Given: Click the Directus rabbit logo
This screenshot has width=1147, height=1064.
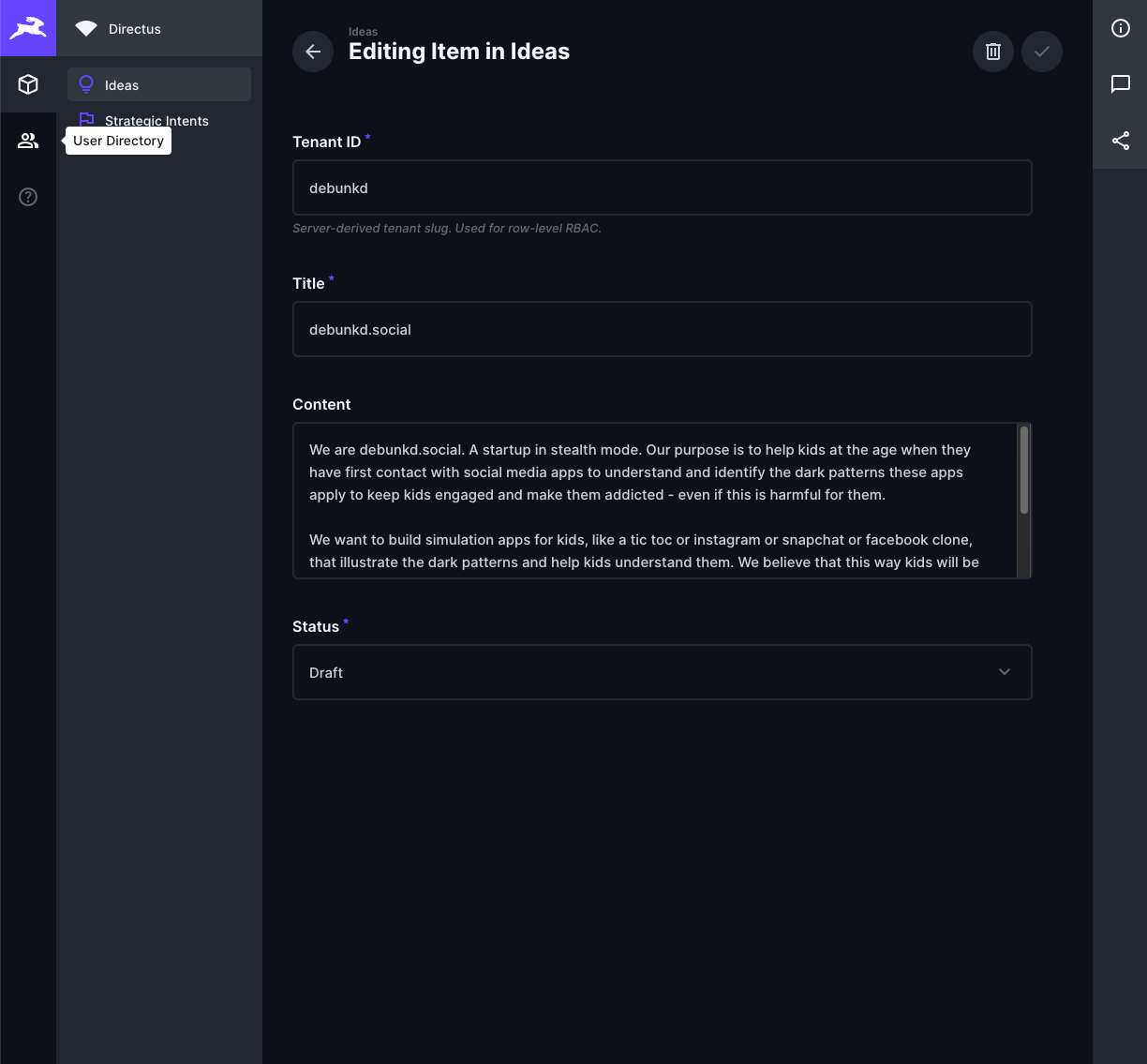Looking at the screenshot, I should click(x=28, y=28).
